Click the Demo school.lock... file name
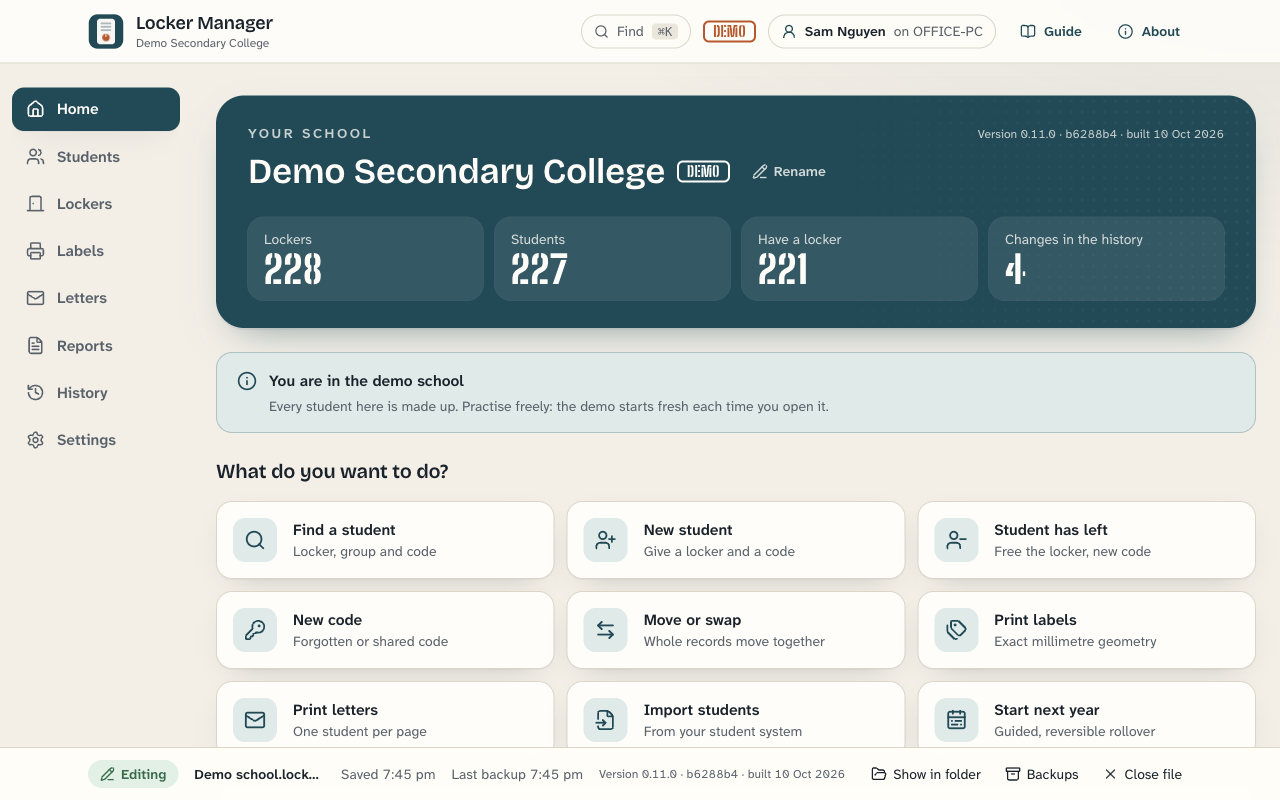This screenshot has height=800, width=1280. (257, 774)
